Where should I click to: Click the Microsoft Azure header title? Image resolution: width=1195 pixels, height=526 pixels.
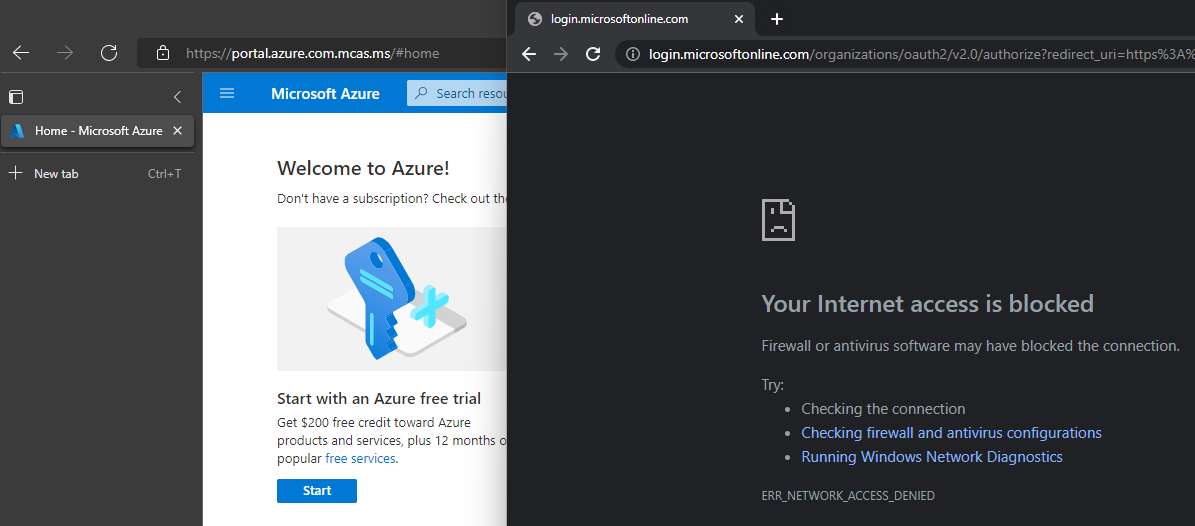325,94
